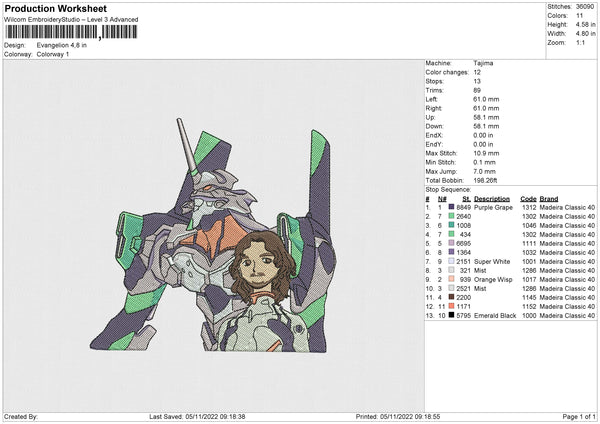Viewport: 600px width, 424px height.
Task: Click the Zoom value 1:1
Action: pos(580,42)
